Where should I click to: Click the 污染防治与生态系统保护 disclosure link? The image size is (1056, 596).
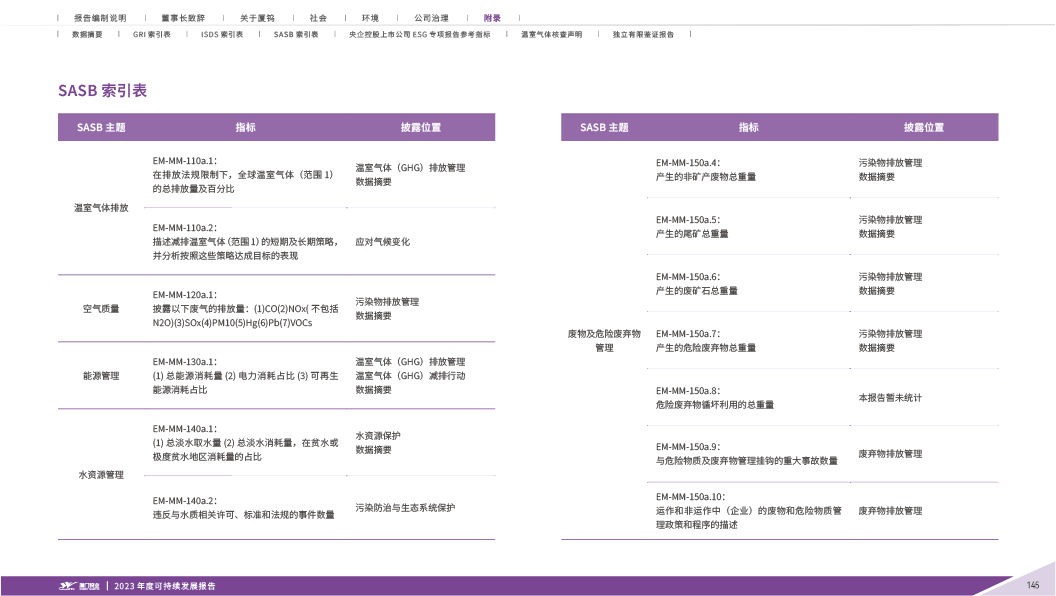[x=404, y=508]
